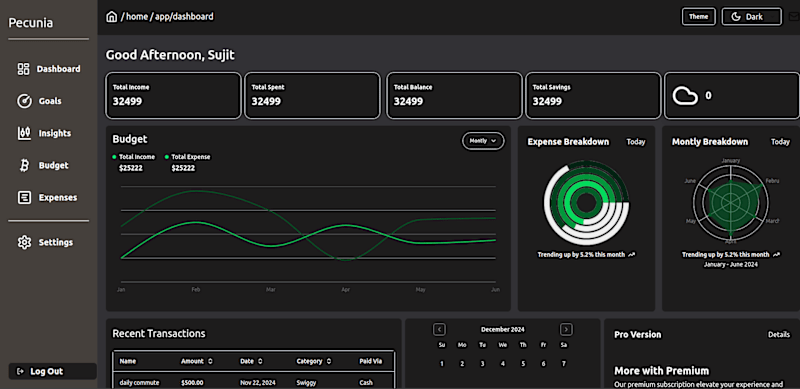Image resolution: width=800 pixels, height=389 pixels.
Task: Click trending-up arrow under Expense Breakdown
Action: 632,254
